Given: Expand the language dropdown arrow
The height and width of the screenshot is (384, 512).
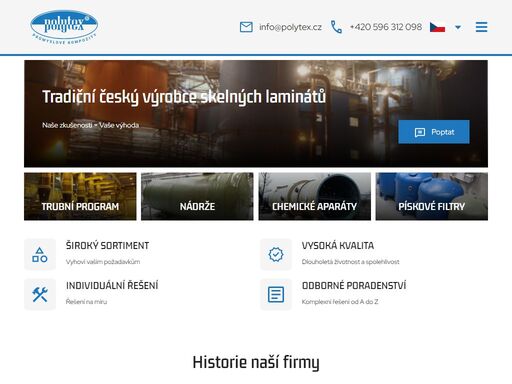Looking at the screenshot, I should point(458,27).
